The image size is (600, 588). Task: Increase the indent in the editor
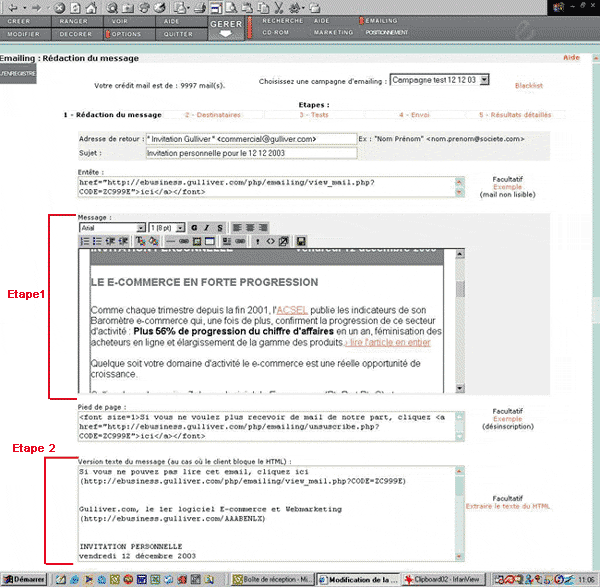(x=123, y=241)
